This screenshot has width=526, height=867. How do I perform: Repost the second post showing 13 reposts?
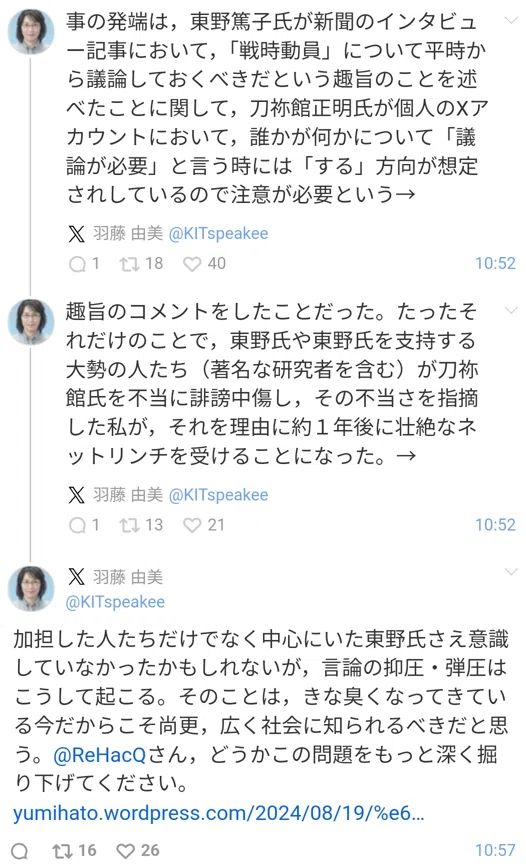(129, 525)
